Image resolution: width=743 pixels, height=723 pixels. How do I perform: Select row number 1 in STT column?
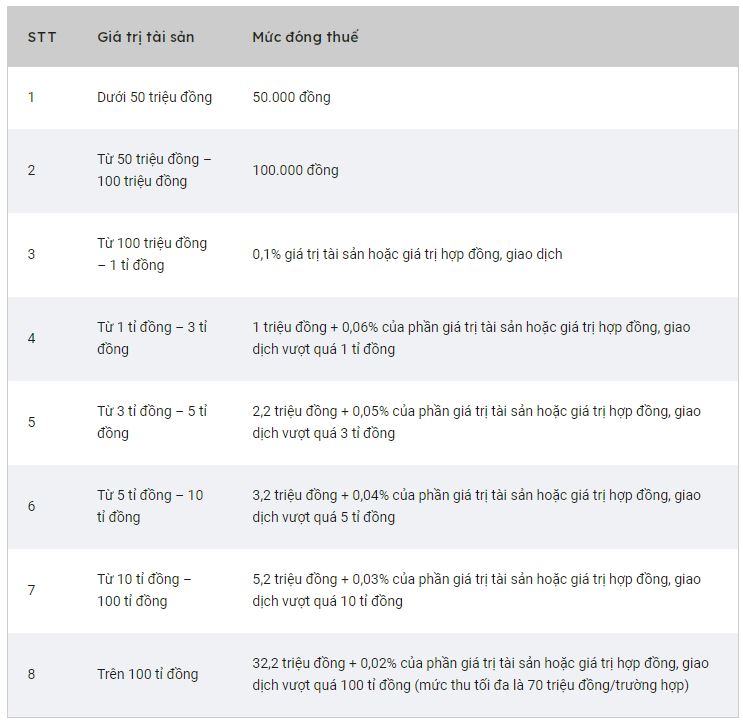click(x=31, y=97)
